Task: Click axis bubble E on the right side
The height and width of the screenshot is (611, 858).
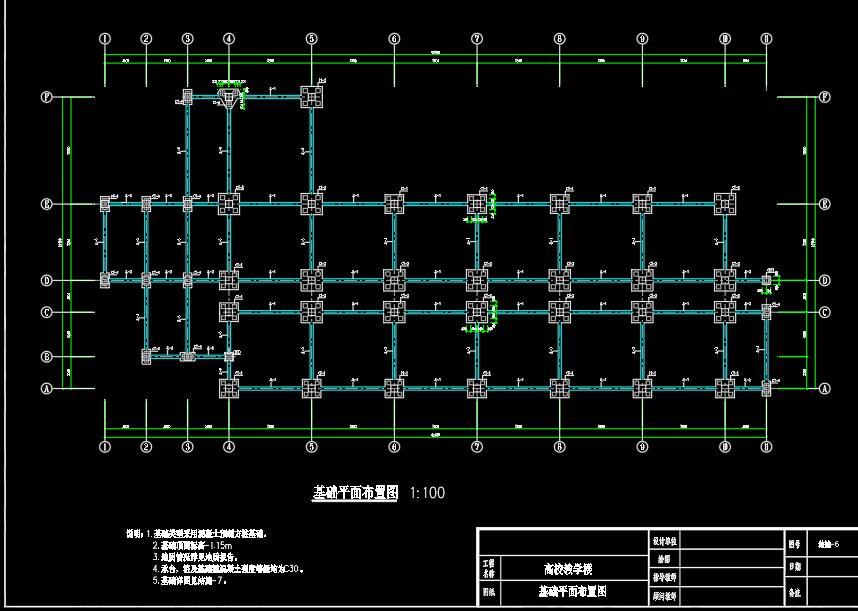Action: [825, 204]
